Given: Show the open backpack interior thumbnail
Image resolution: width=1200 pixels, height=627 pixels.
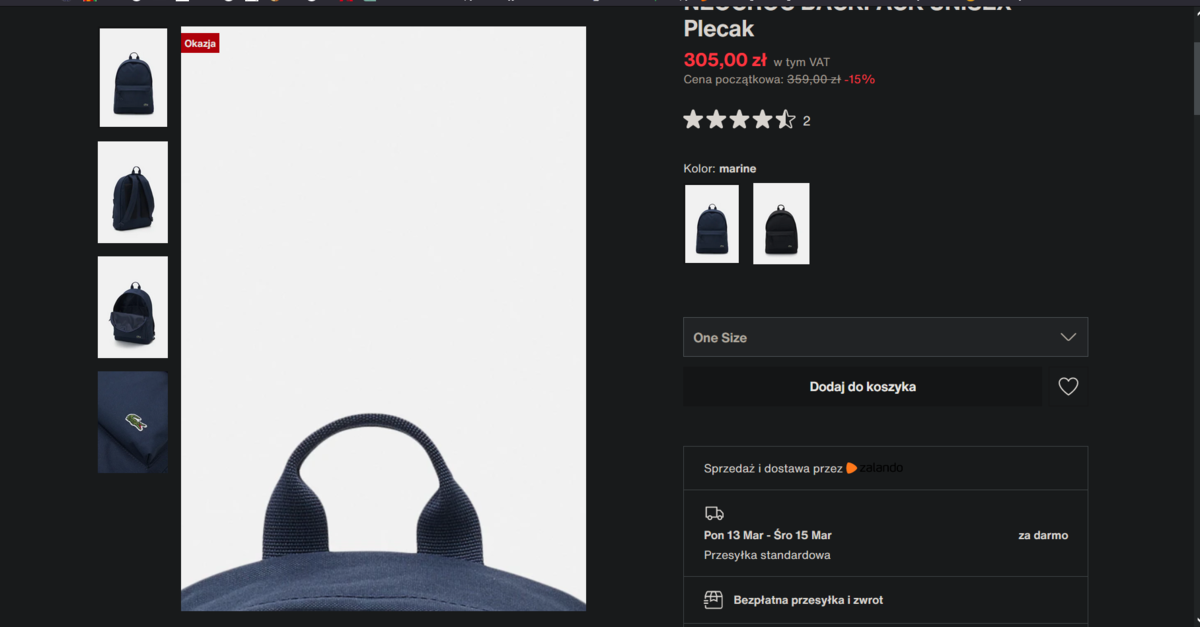Looking at the screenshot, I should [x=133, y=307].
